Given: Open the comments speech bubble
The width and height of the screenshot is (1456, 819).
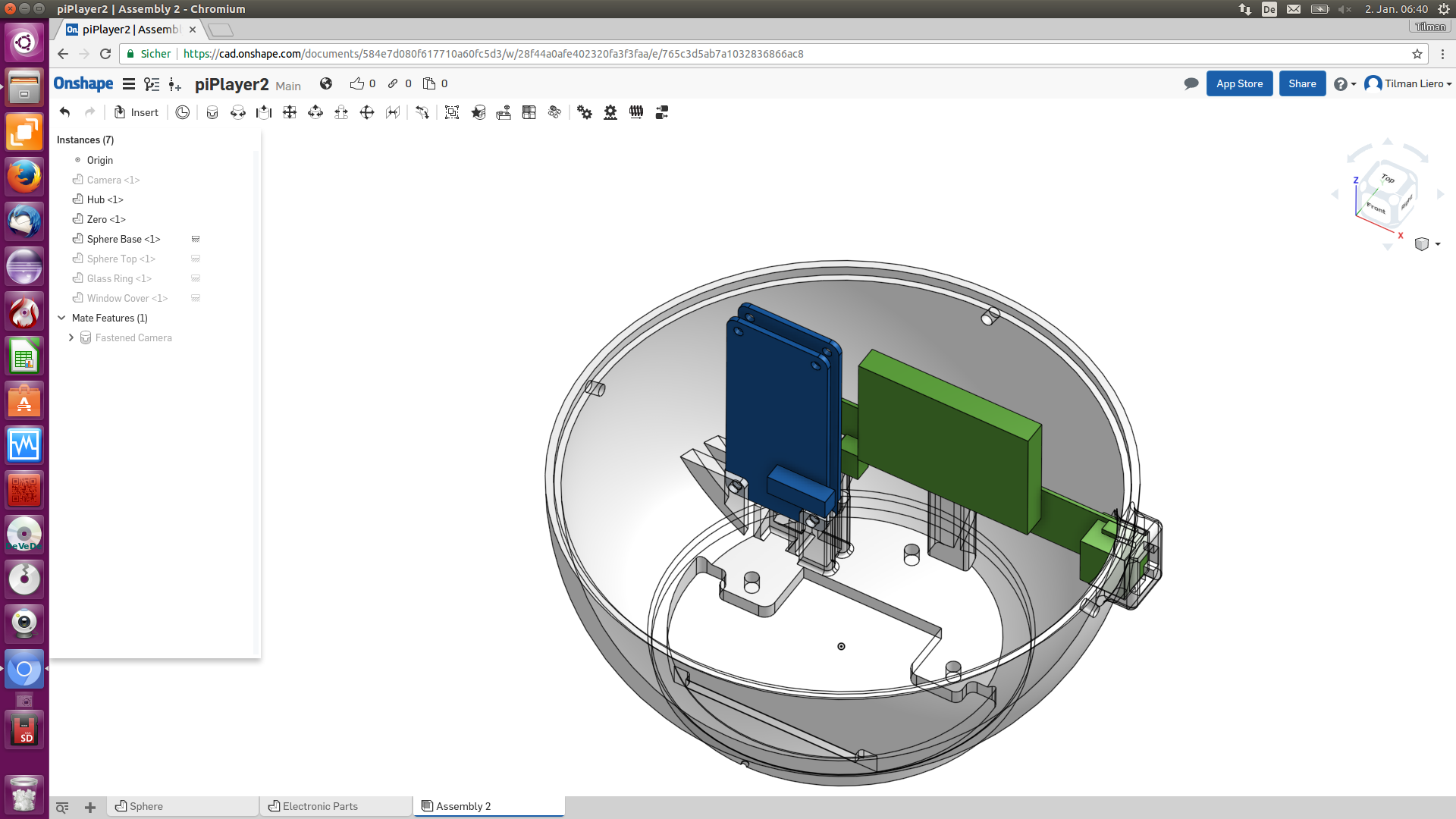Looking at the screenshot, I should click(x=1191, y=84).
